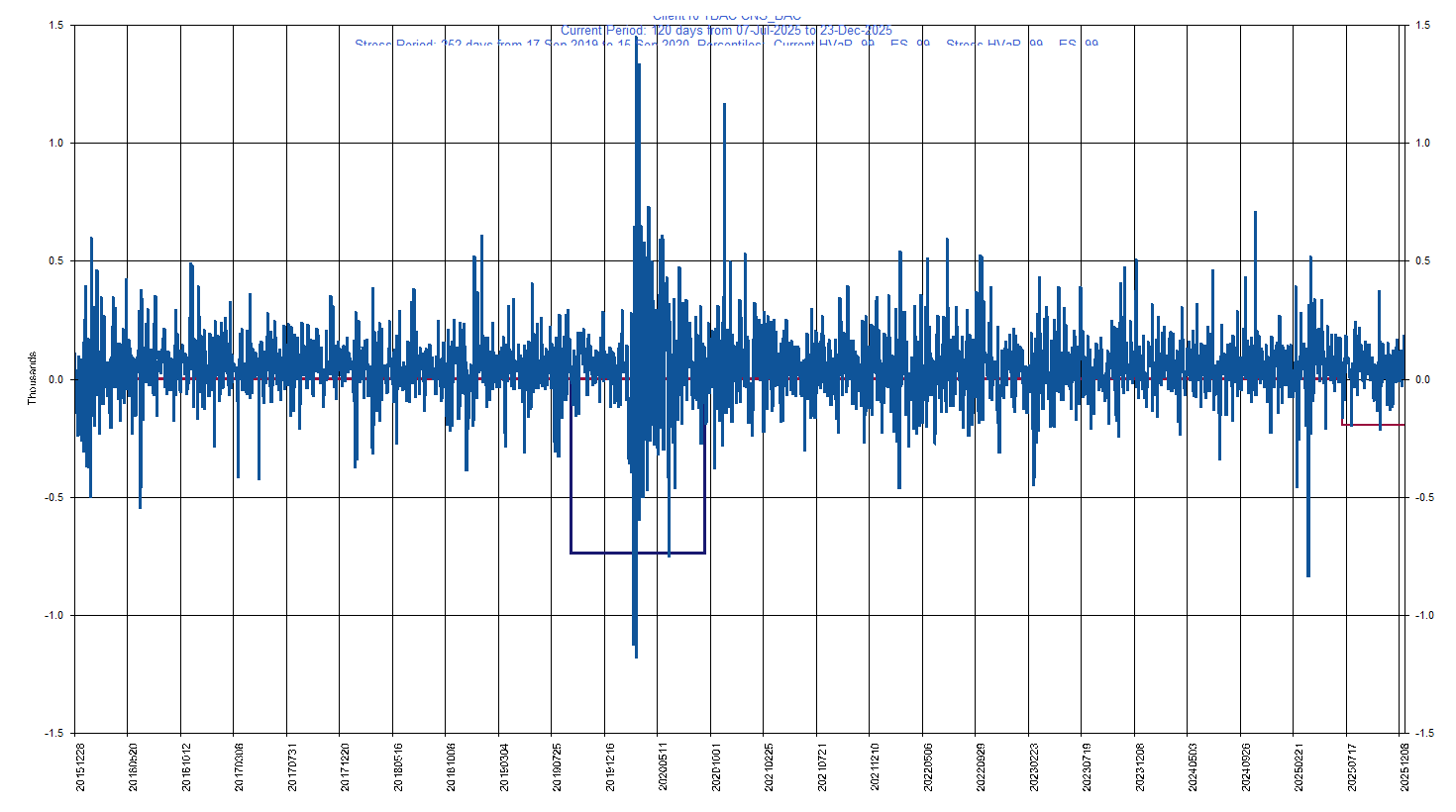Click the 20240926 date label

(1246, 768)
